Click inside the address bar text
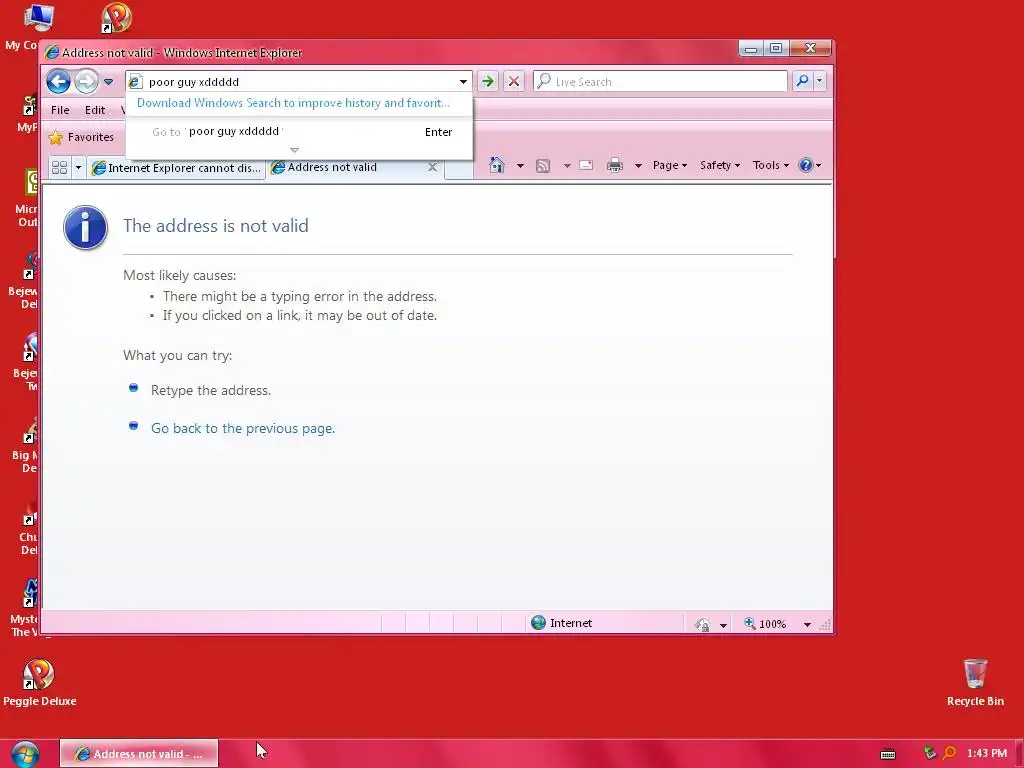The image size is (1024, 768). (x=194, y=82)
